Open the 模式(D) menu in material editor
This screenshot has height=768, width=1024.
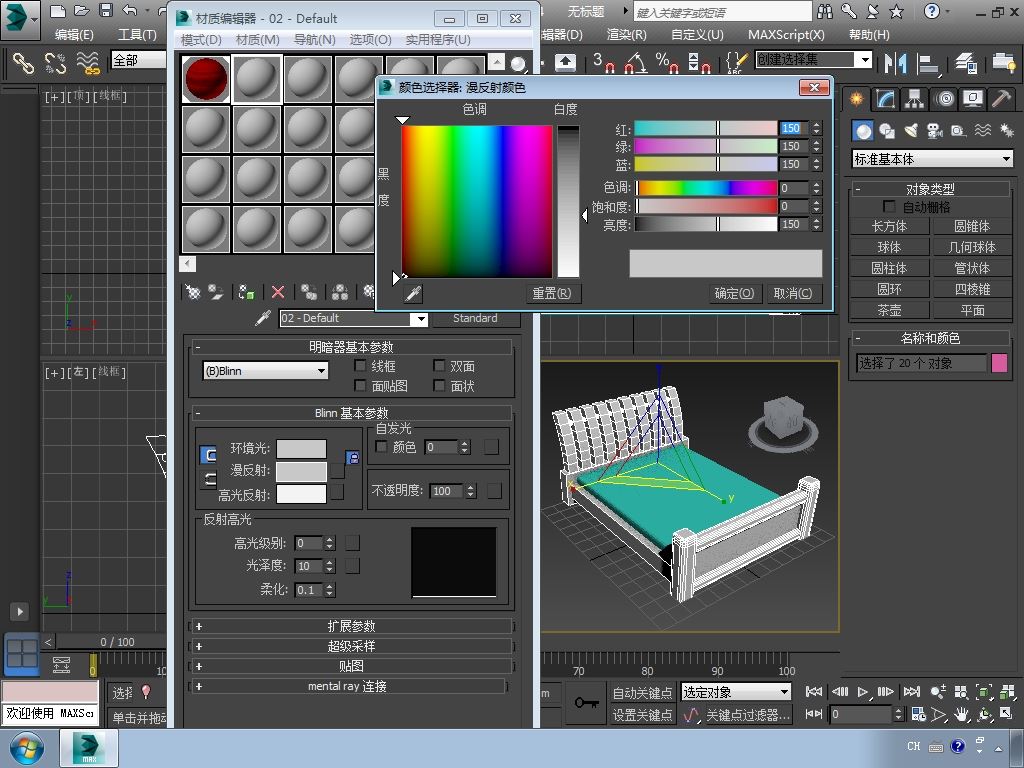tap(201, 40)
